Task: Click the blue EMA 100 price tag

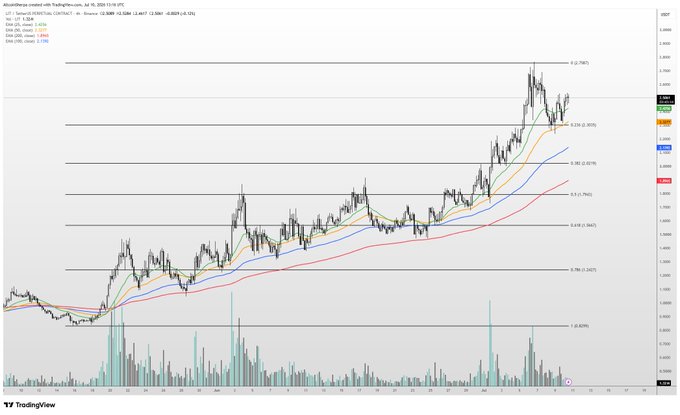Action: click(x=665, y=148)
